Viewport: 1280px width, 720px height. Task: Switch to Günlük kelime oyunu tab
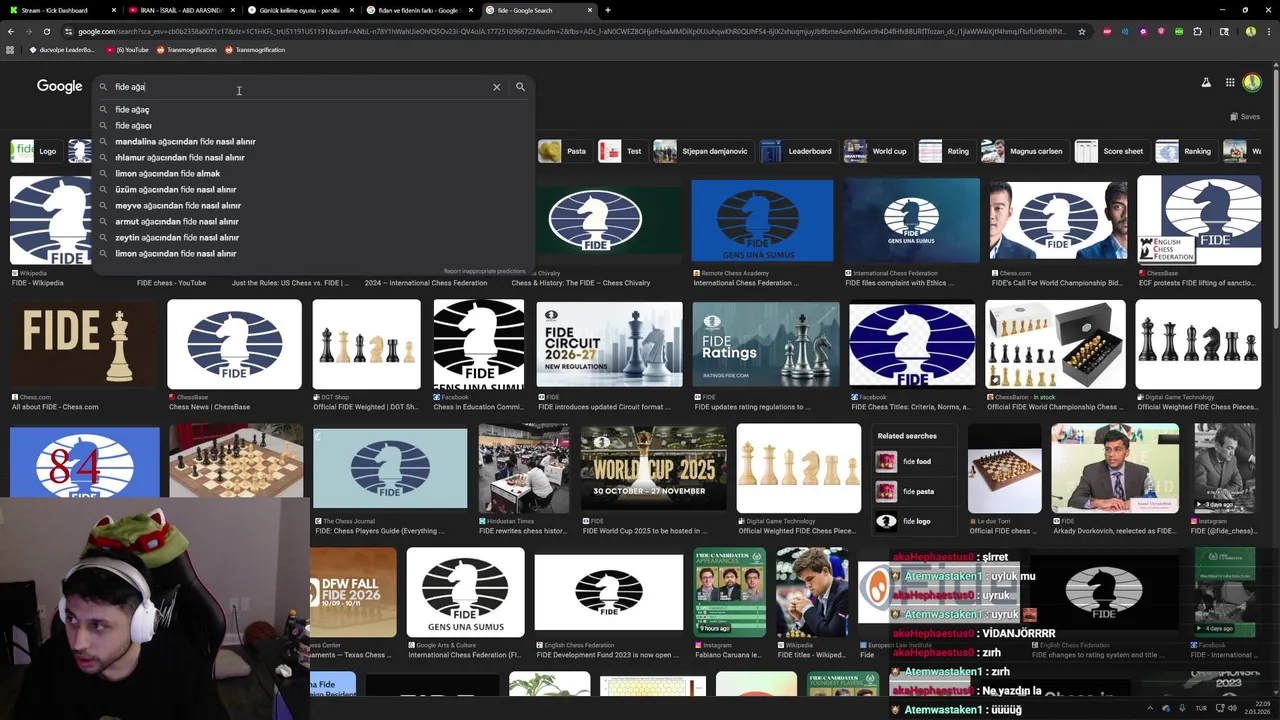(x=300, y=10)
